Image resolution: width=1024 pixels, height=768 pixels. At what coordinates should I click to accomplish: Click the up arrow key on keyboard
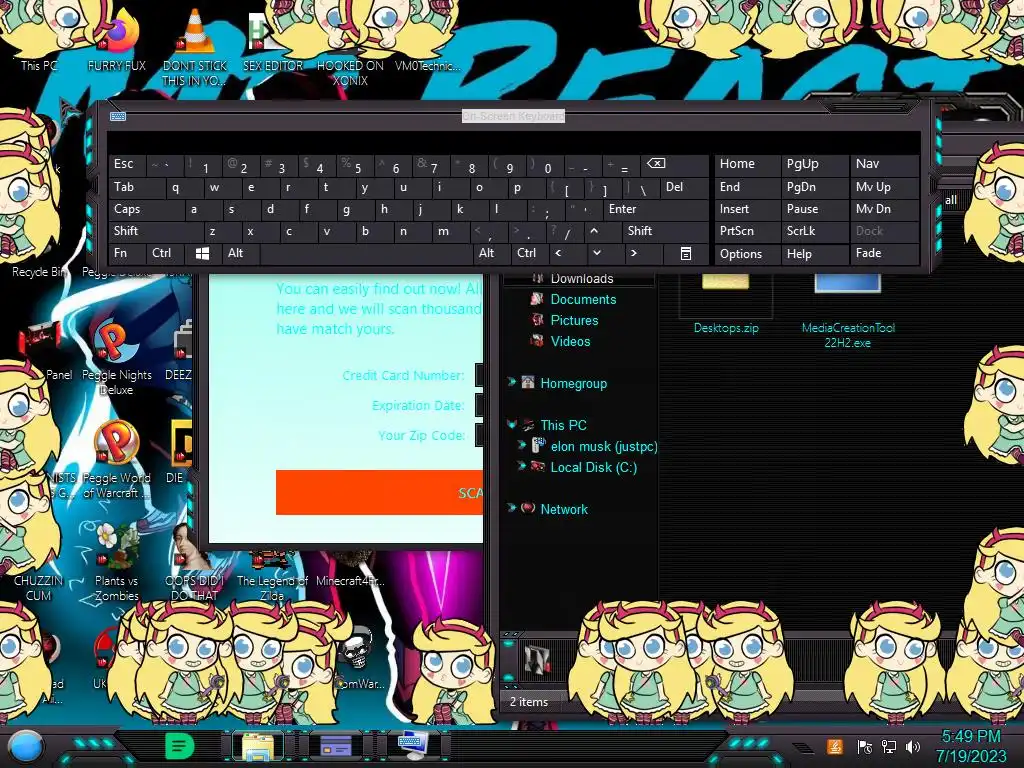tap(594, 231)
